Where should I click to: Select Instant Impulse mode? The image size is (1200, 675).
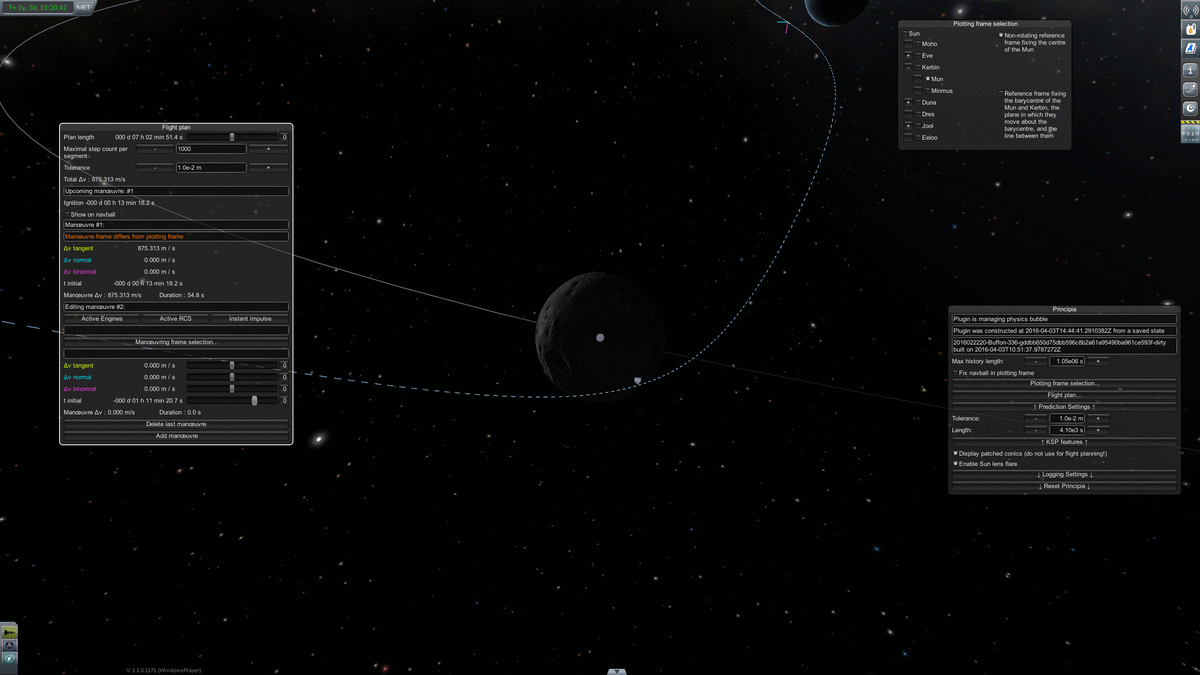coord(251,319)
